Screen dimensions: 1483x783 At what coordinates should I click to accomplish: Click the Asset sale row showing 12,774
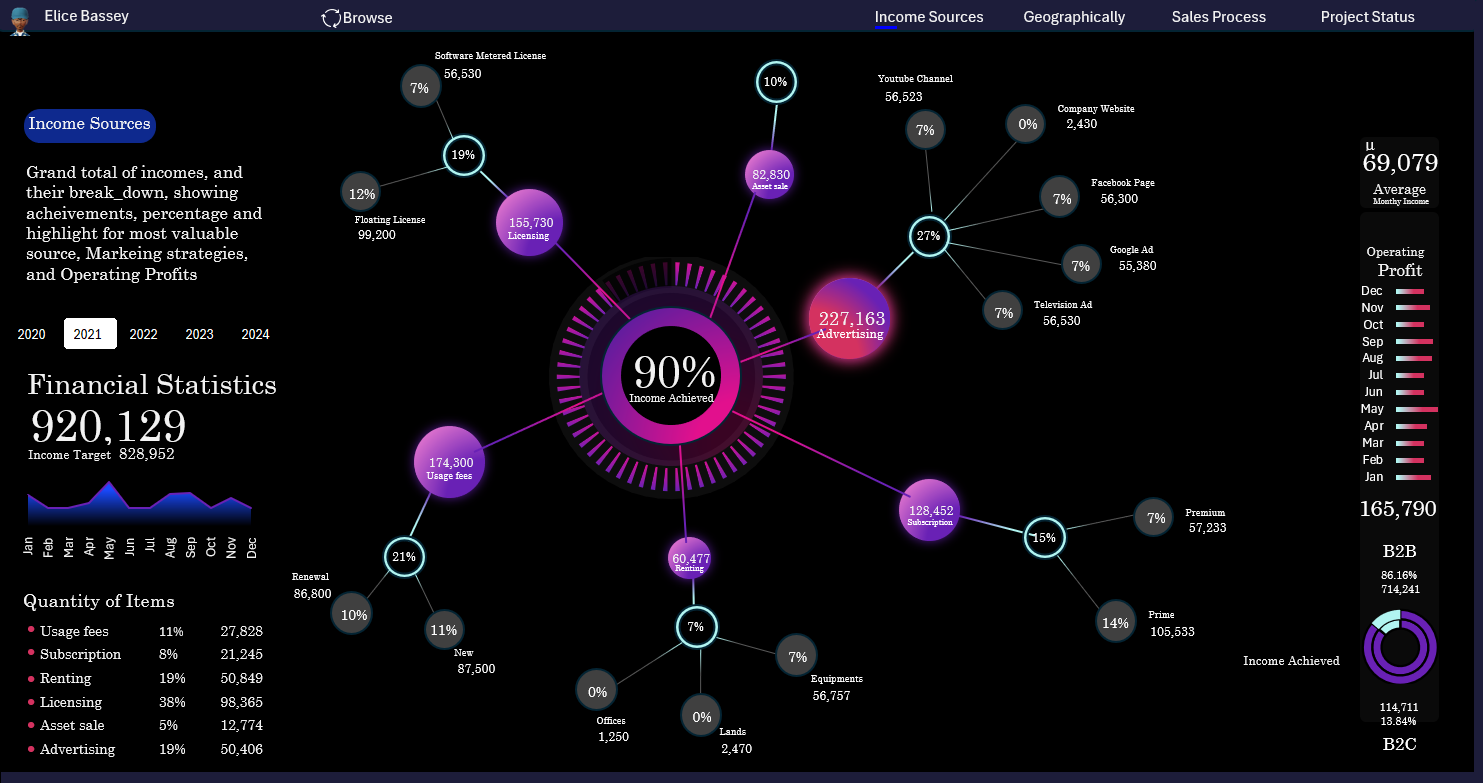click(146, 725)
